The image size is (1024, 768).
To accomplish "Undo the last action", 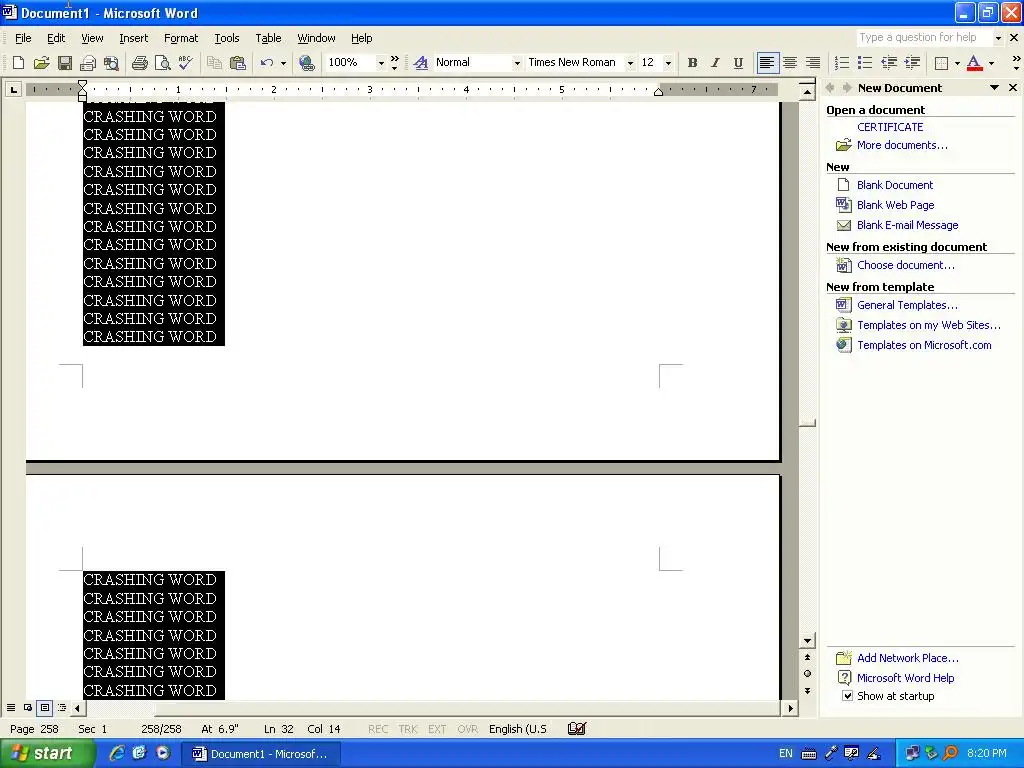I will coord(266,63).
